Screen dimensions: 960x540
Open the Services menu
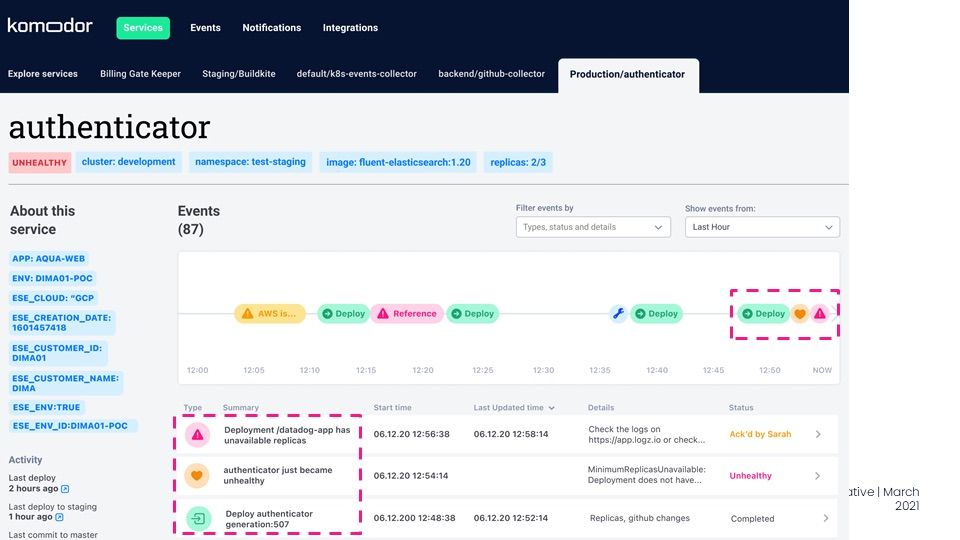click(x=143, y=28)
